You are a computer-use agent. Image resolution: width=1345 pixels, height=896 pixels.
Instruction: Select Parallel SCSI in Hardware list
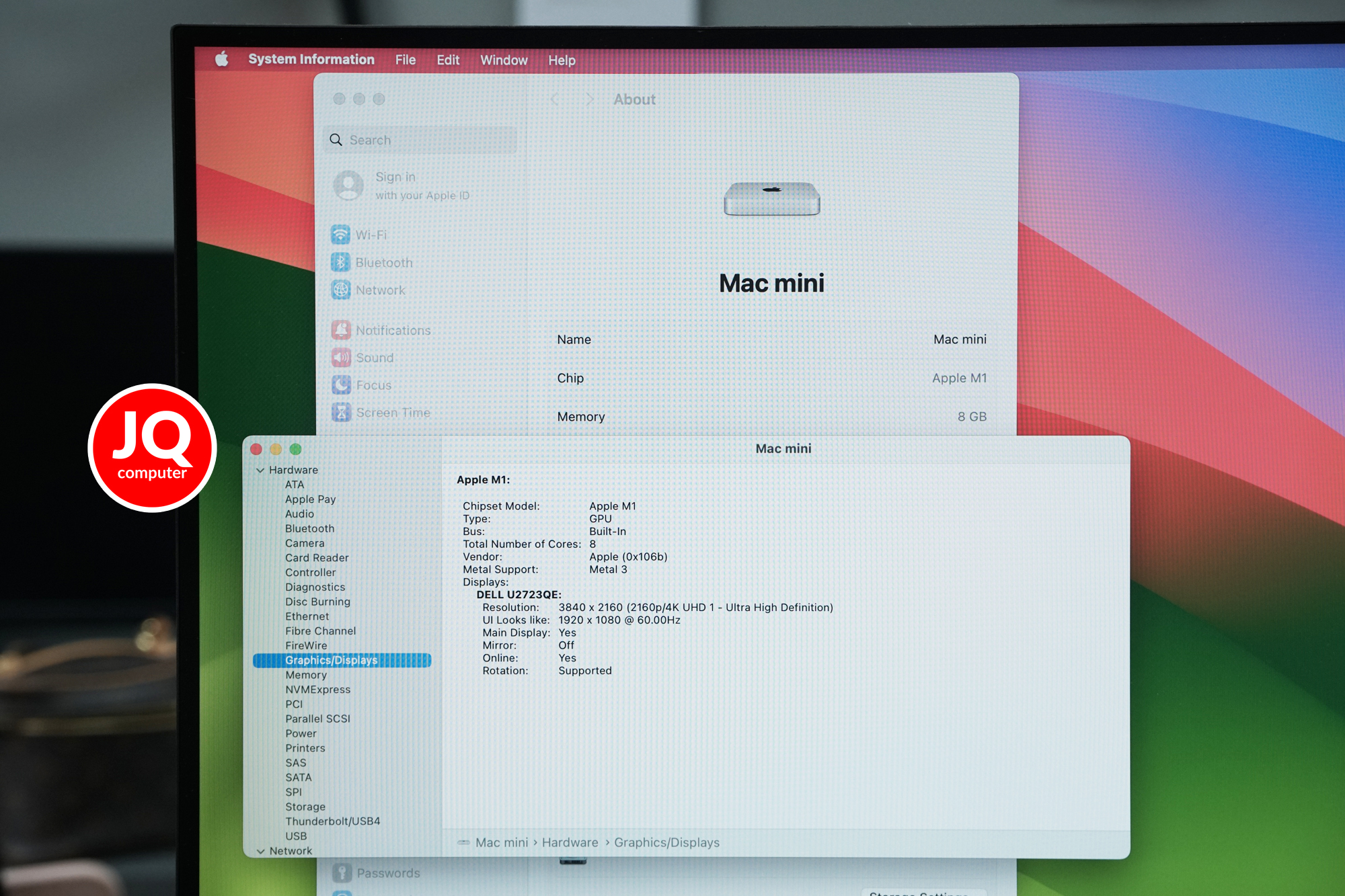click(317, 719)
